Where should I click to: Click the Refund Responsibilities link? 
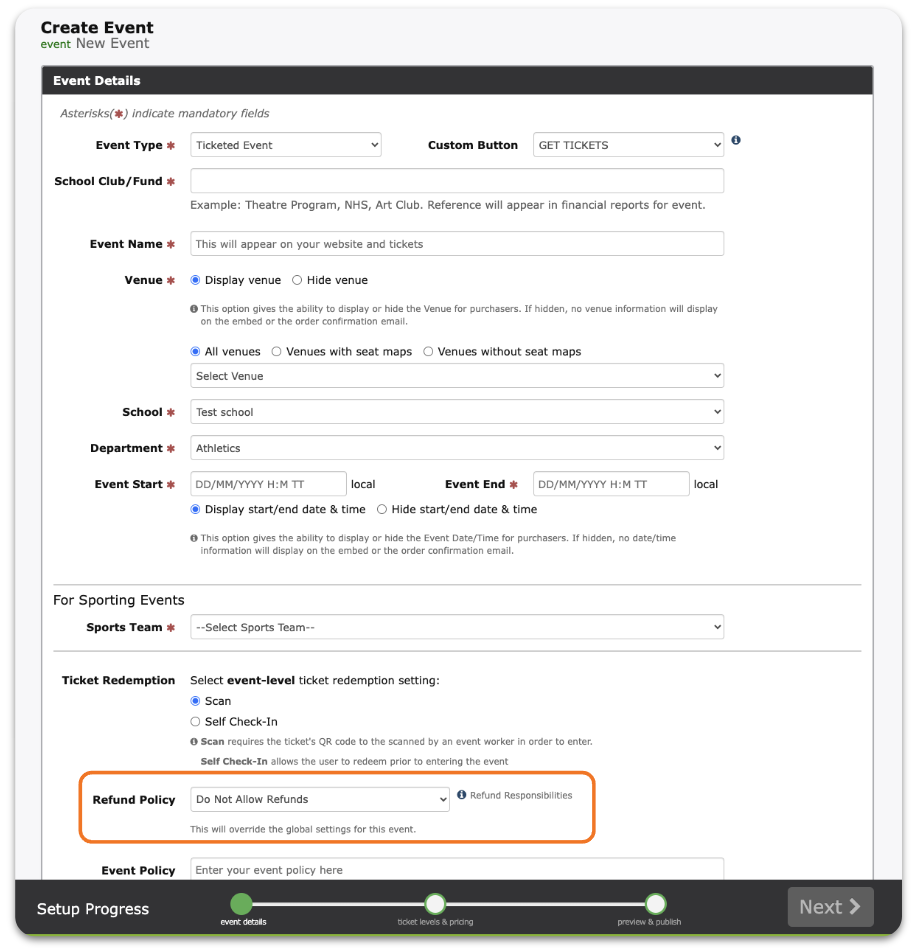coord(521,796)
